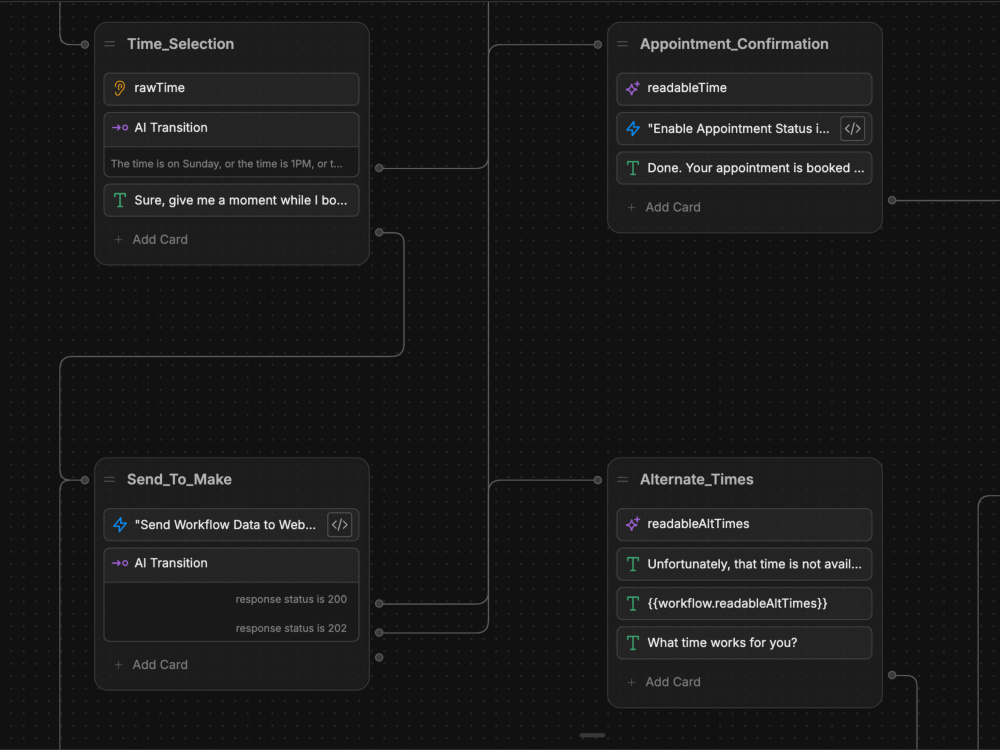
Task: Click unconnected output port below status 202
Action: pos(379,658)
